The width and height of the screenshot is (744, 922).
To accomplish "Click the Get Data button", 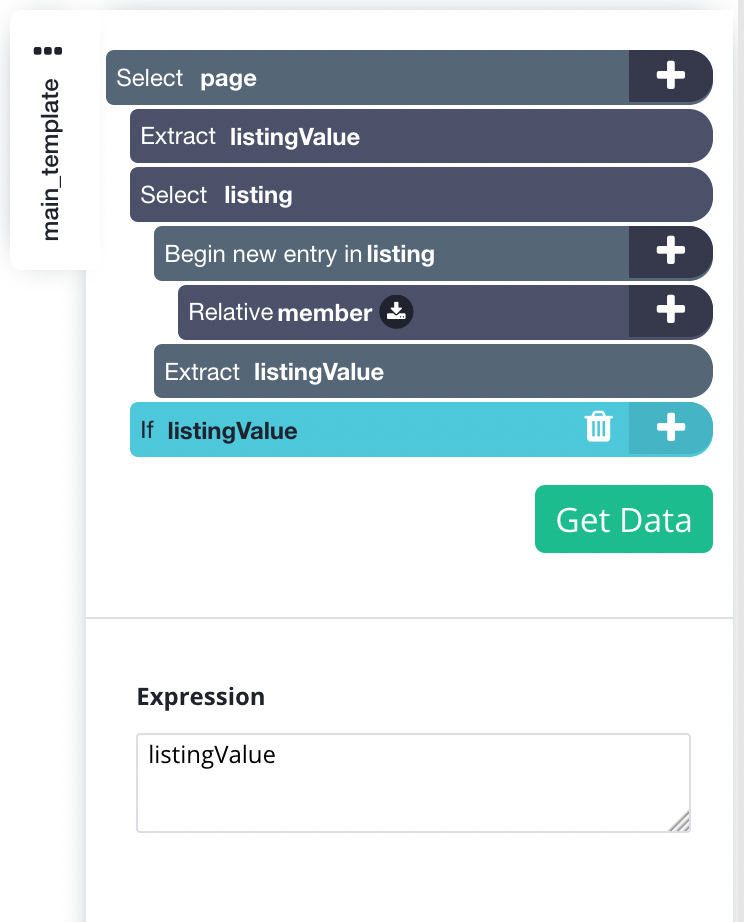I will 623,519.
